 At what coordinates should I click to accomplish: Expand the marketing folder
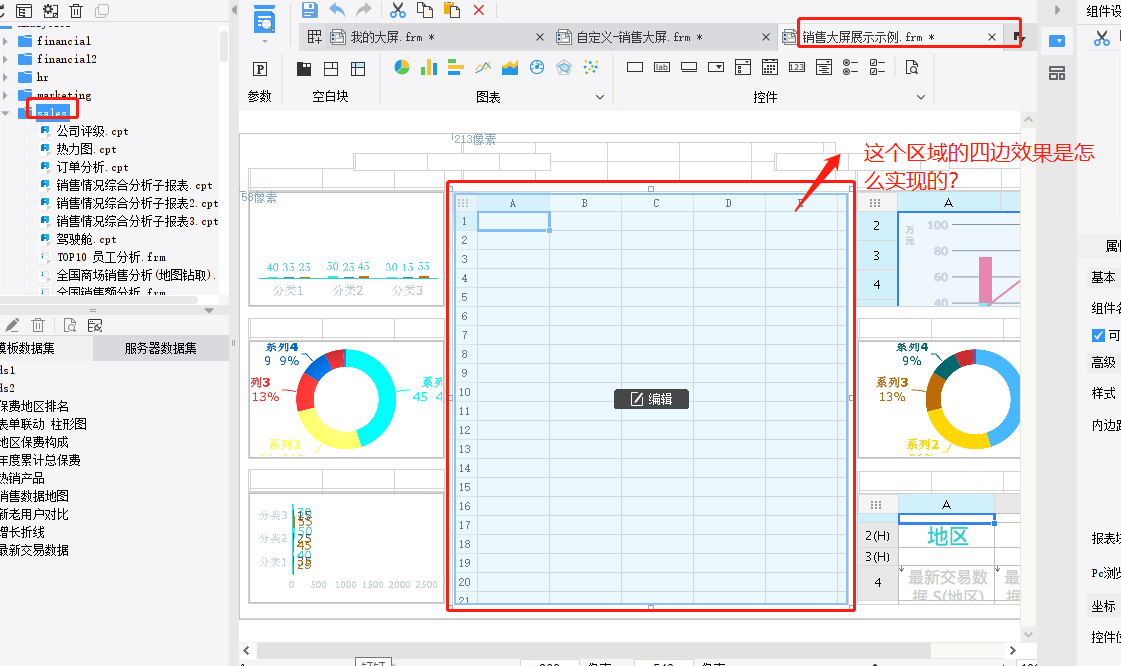pyautogui.click(x=6, y=95)
